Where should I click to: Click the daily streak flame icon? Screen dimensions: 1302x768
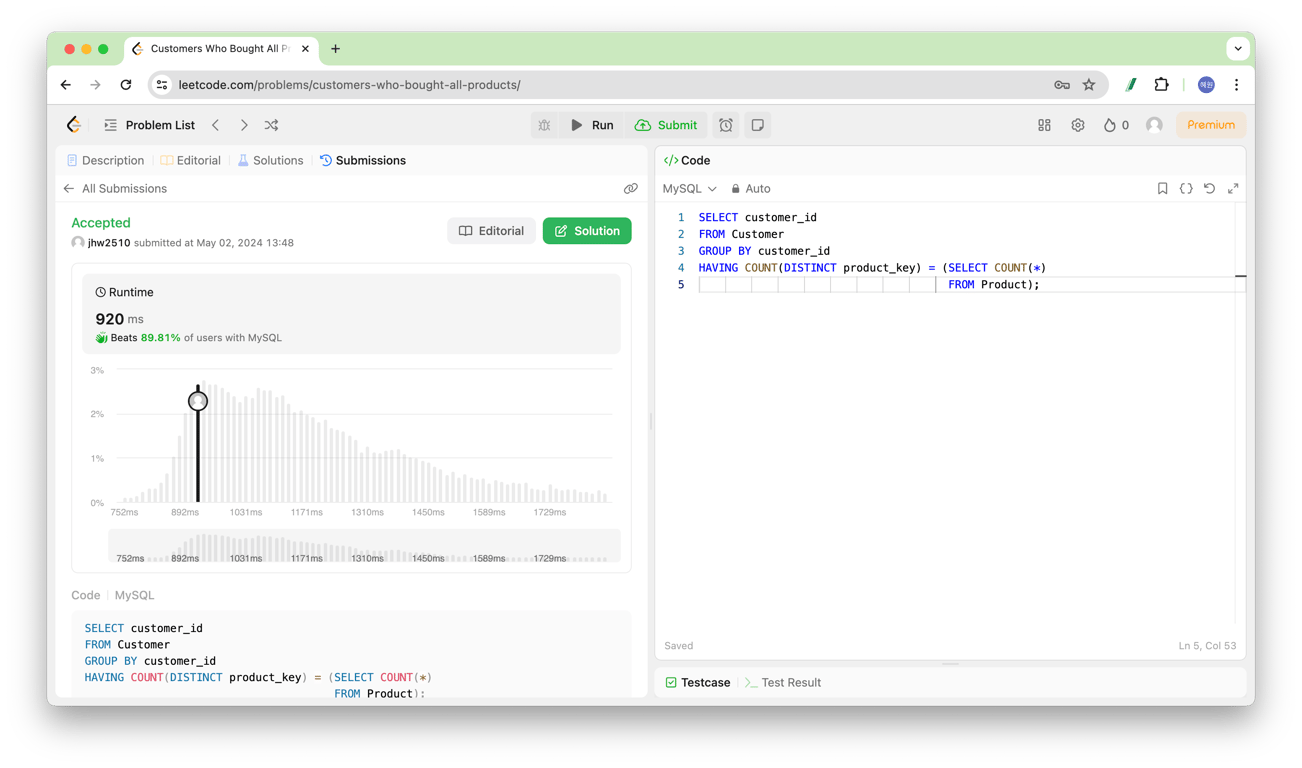1110,124
